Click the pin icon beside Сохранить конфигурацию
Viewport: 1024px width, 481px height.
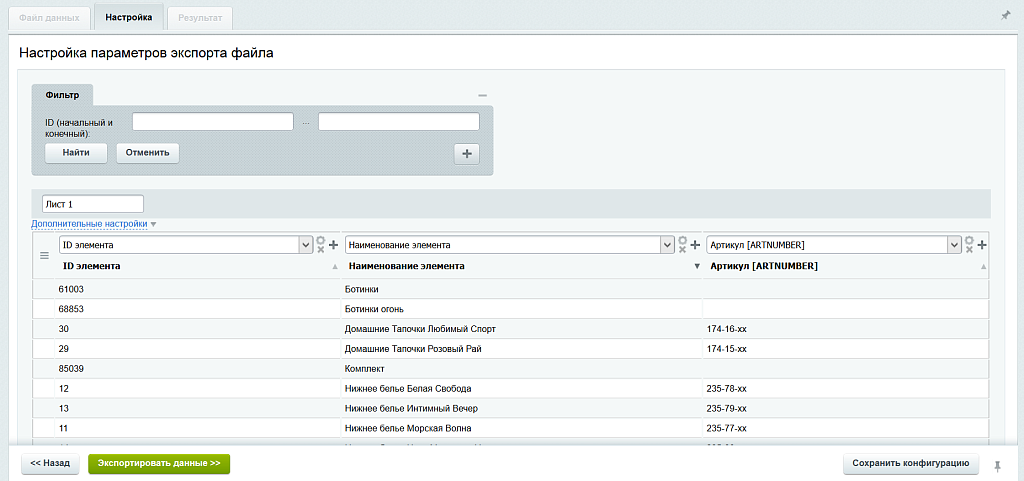pos(997,465)
